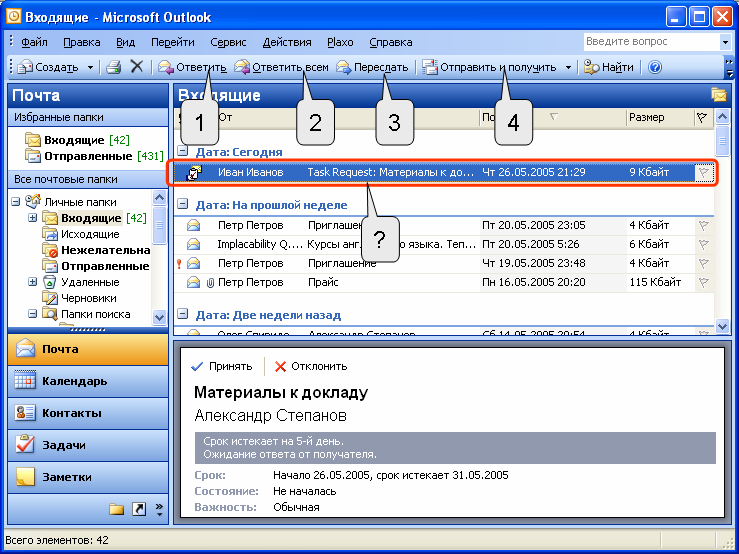Viewport: 739px width, 554px height.
Task: Toggle flag on Иван Иванов message
Action: [704, 173]
